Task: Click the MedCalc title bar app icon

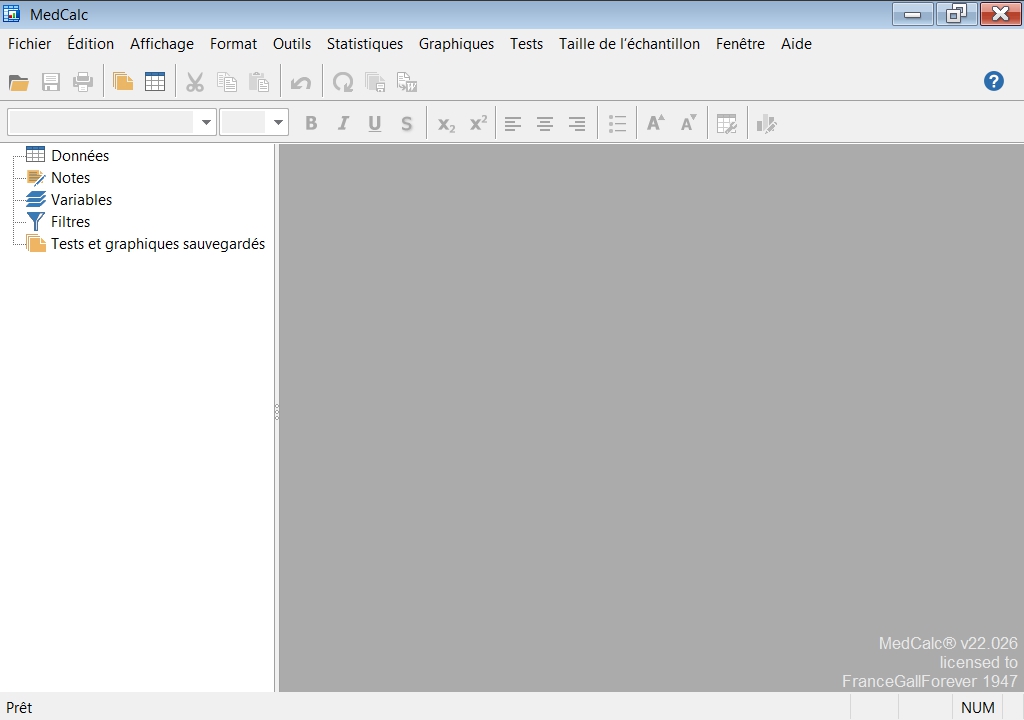Action: pyautogui.click(x=11, y=13)
